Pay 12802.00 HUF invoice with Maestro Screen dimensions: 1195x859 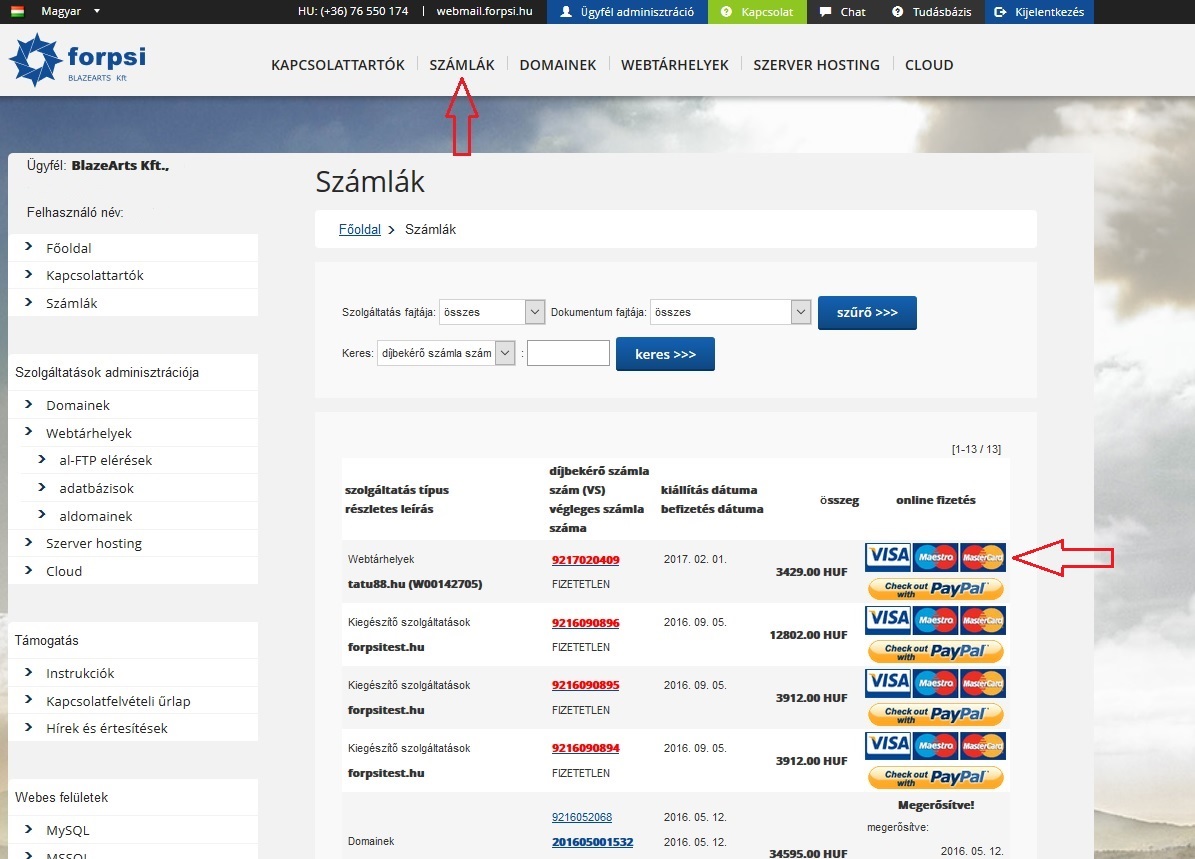pos(936,620)
